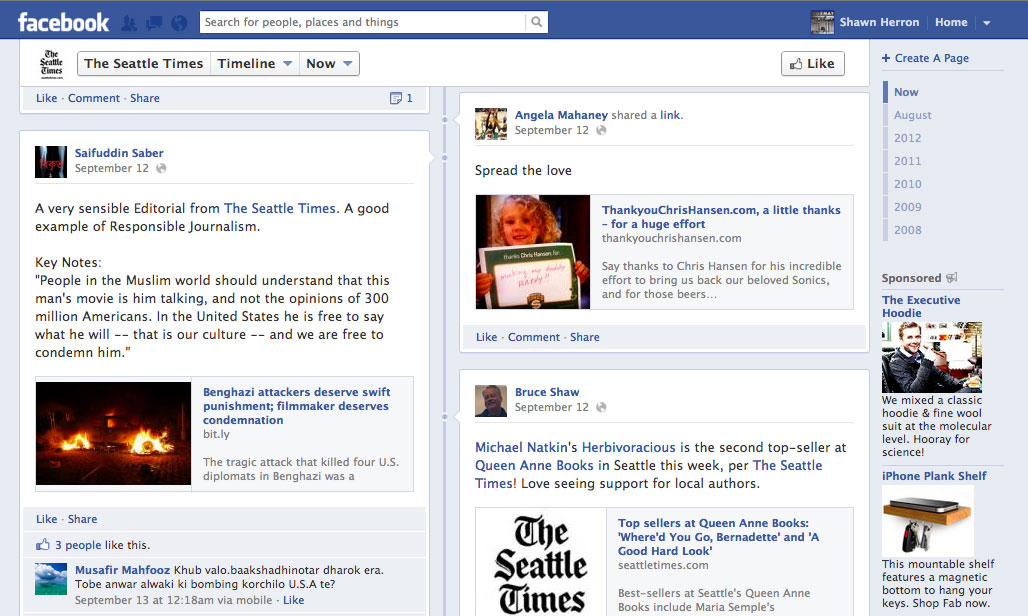Click thumbs-up icon beside 3 people
Image resolution: width=1028 pixels, height=616 pixels.
click(43, 545)
